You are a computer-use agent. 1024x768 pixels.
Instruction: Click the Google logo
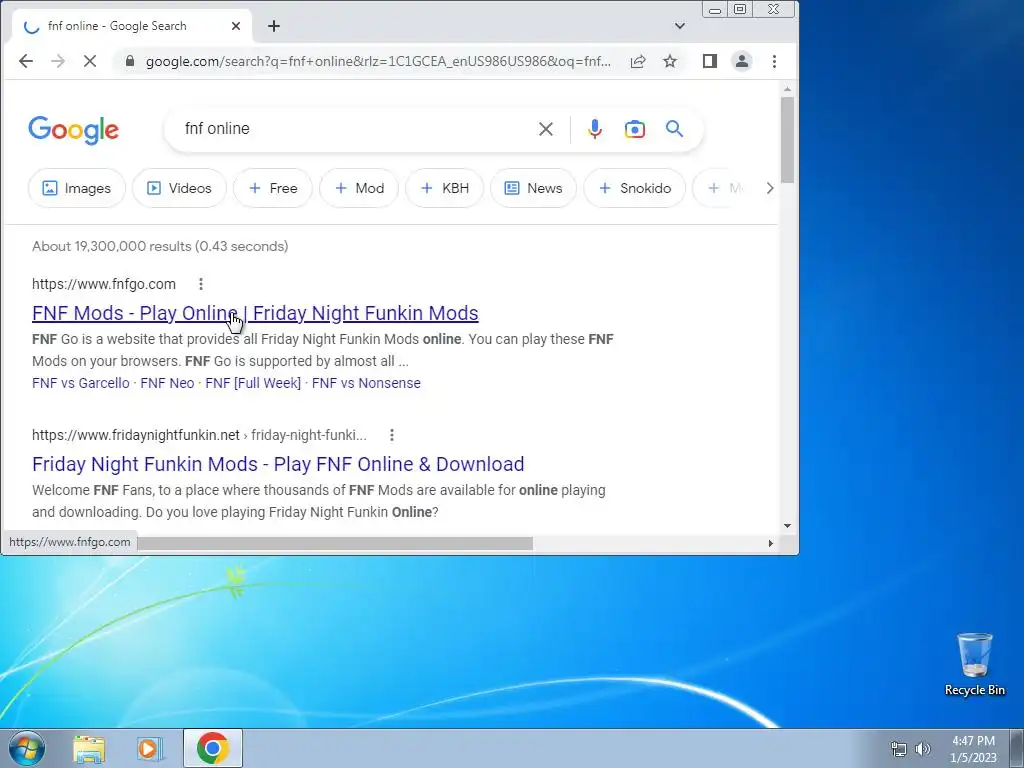73,130
